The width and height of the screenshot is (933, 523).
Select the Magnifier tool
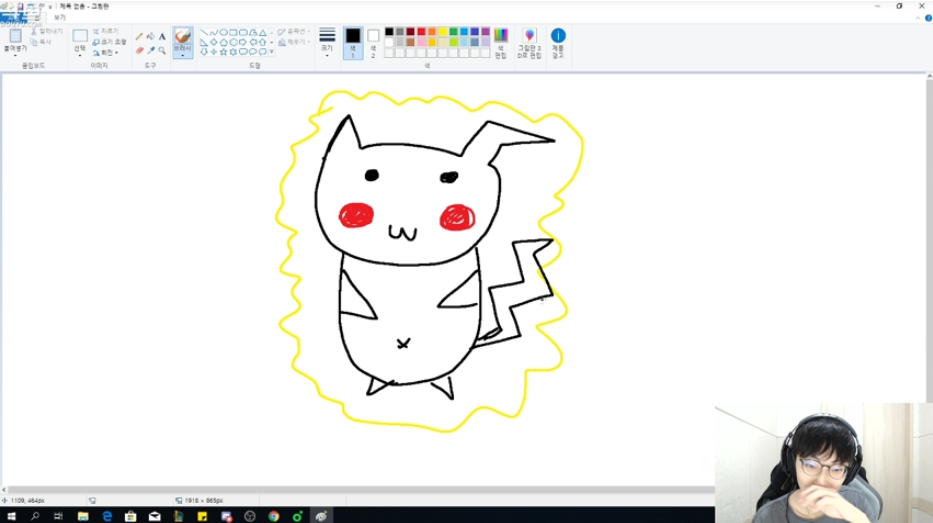coord(162,51)
